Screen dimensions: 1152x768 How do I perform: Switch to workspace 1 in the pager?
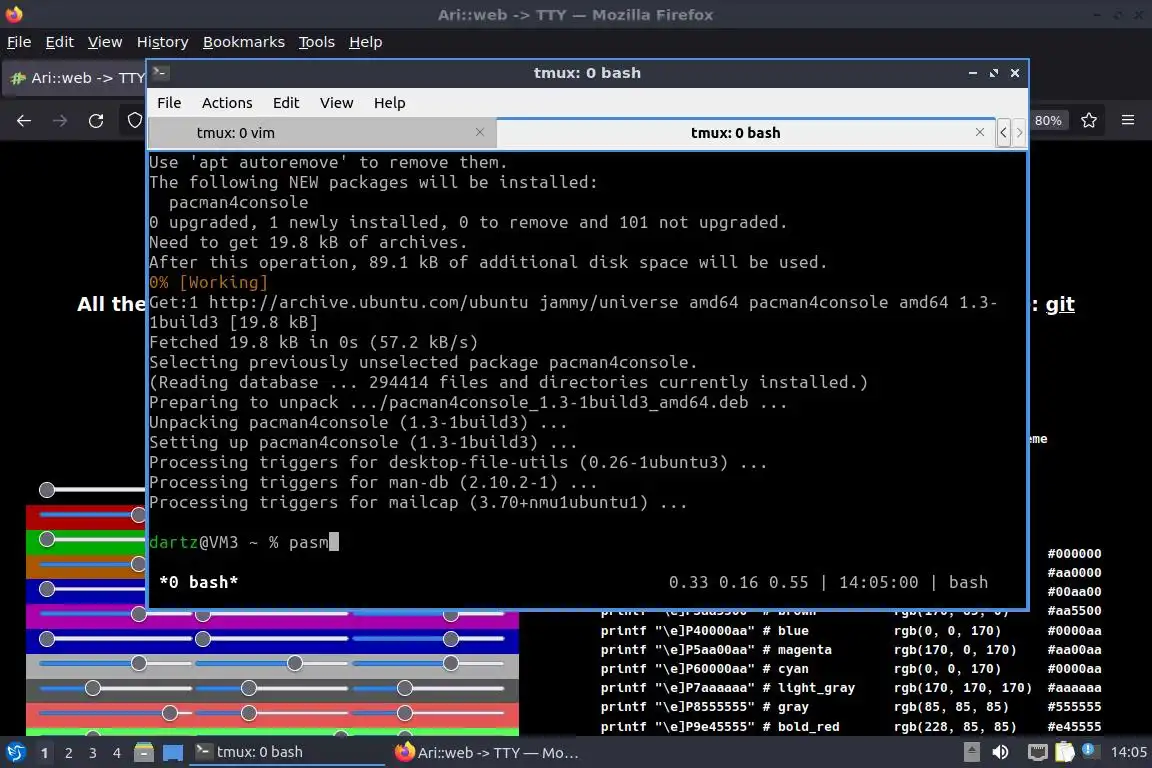(45, 753)
